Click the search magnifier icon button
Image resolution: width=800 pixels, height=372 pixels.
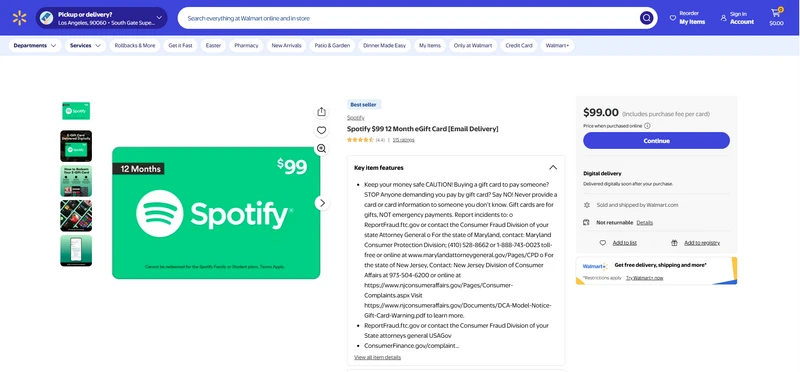646,18
